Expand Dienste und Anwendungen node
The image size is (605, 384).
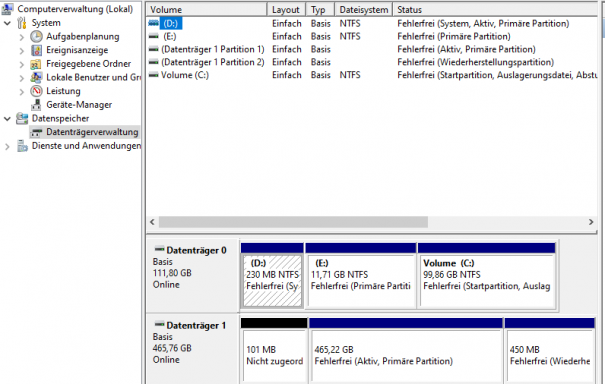7,146
